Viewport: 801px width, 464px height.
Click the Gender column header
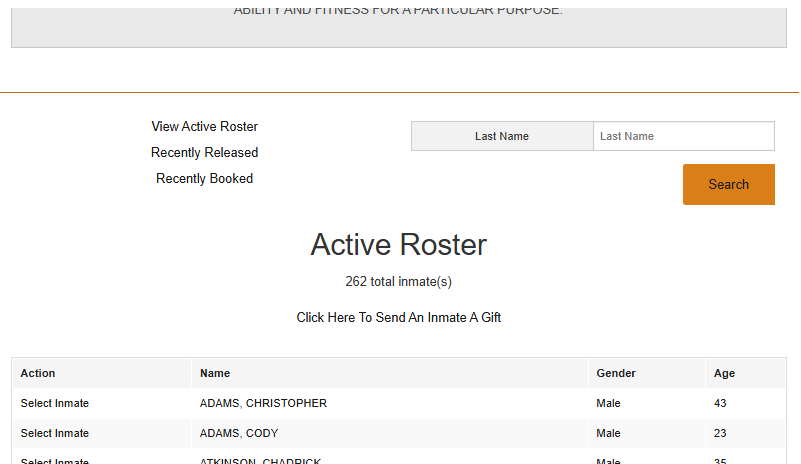coord(616,373)
